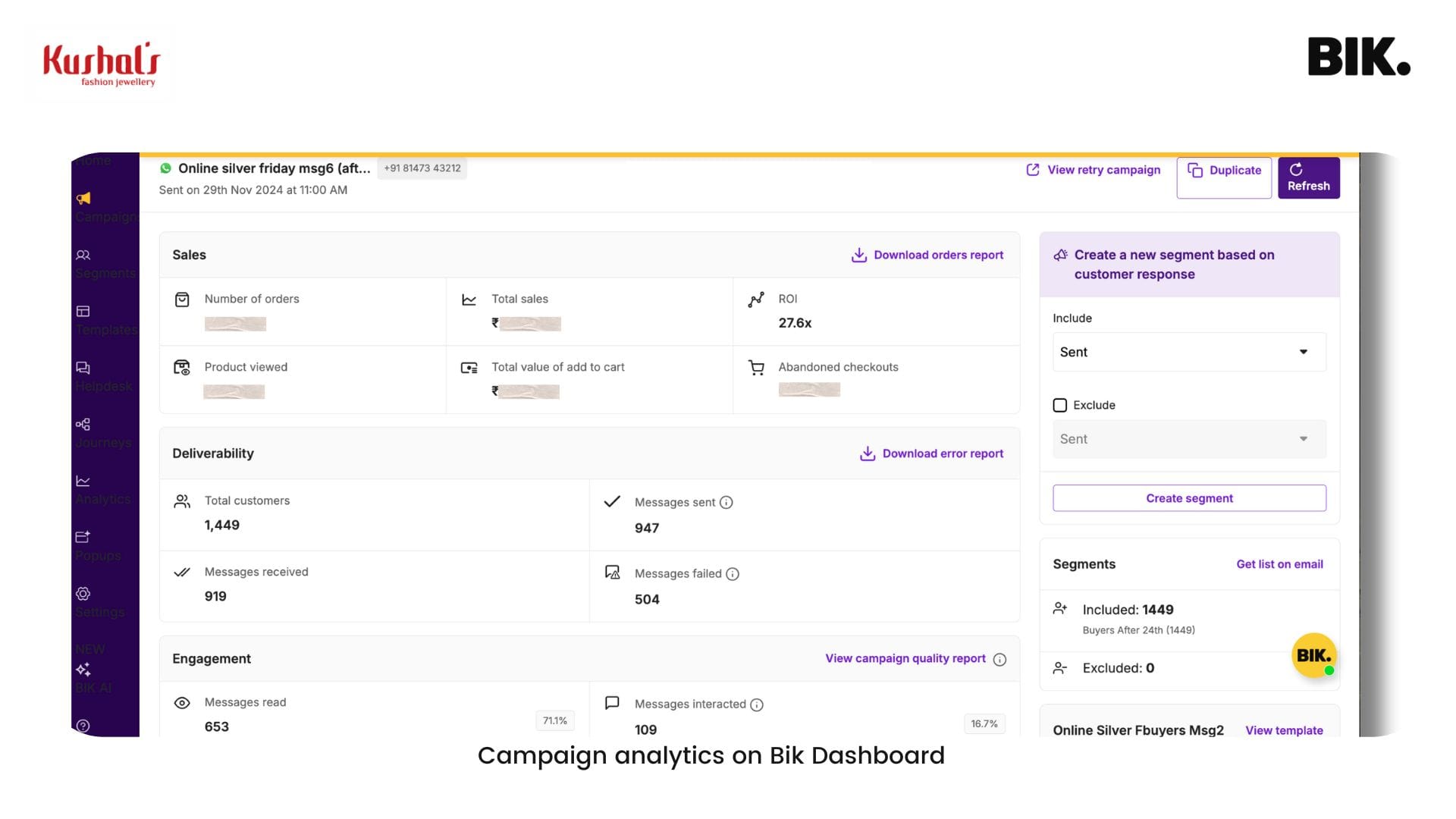Open the Settings gear in sidebar

click(x=83, y=593)
